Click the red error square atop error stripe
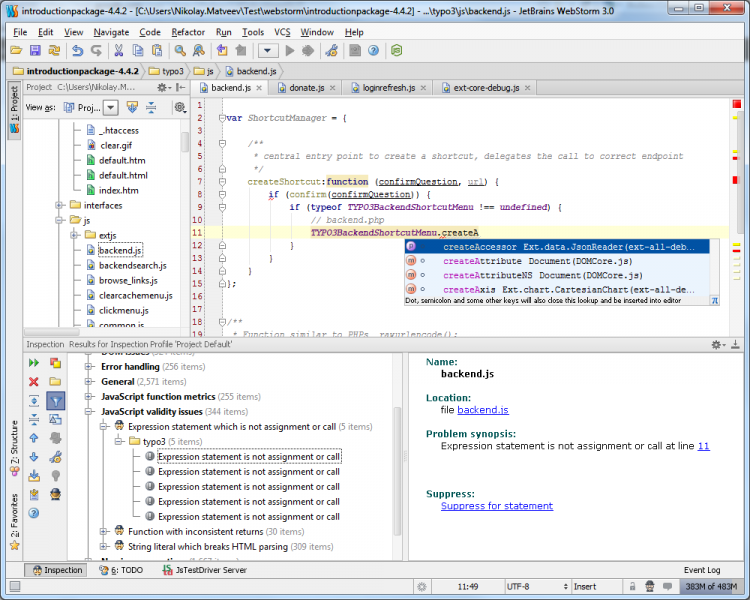Image resolution: width=750 pixels, height=600 pixels. point(737,104)
